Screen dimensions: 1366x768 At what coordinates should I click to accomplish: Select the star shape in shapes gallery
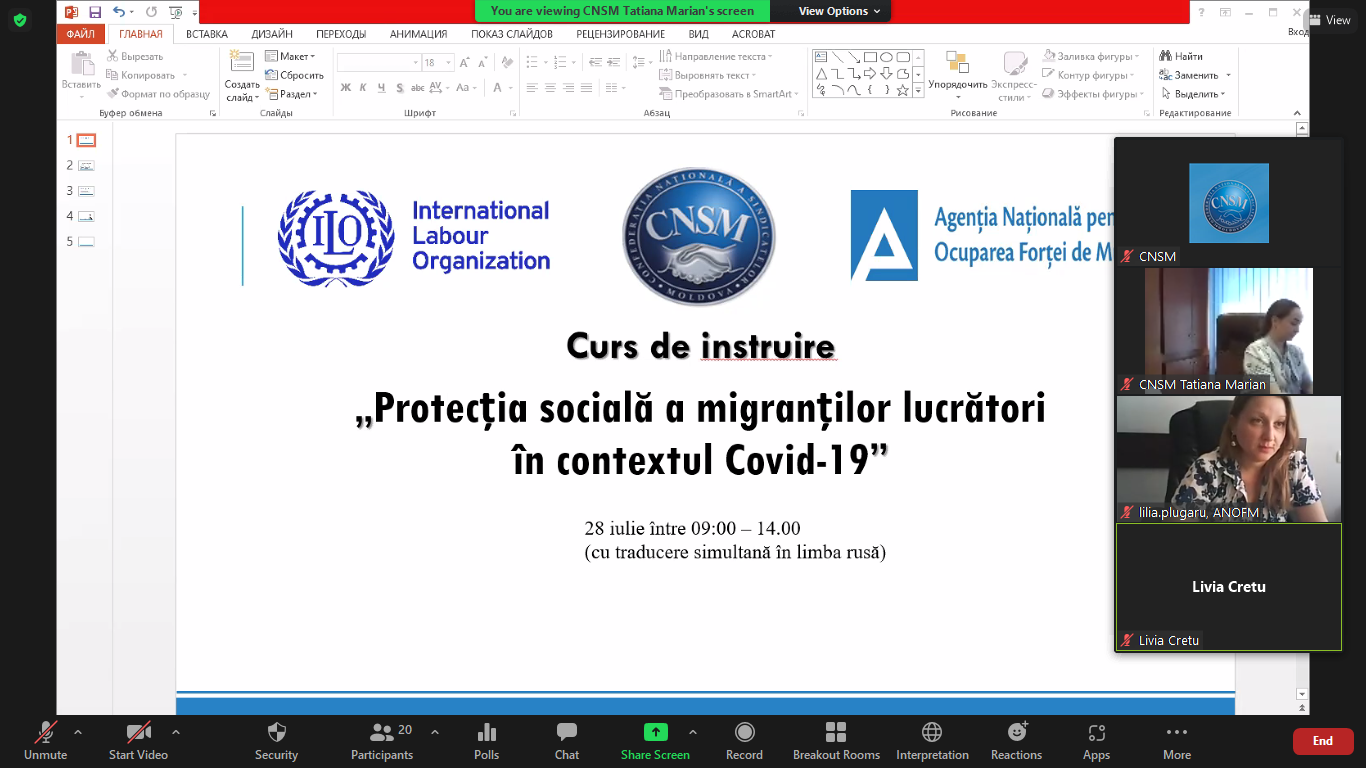pos(903,90)
